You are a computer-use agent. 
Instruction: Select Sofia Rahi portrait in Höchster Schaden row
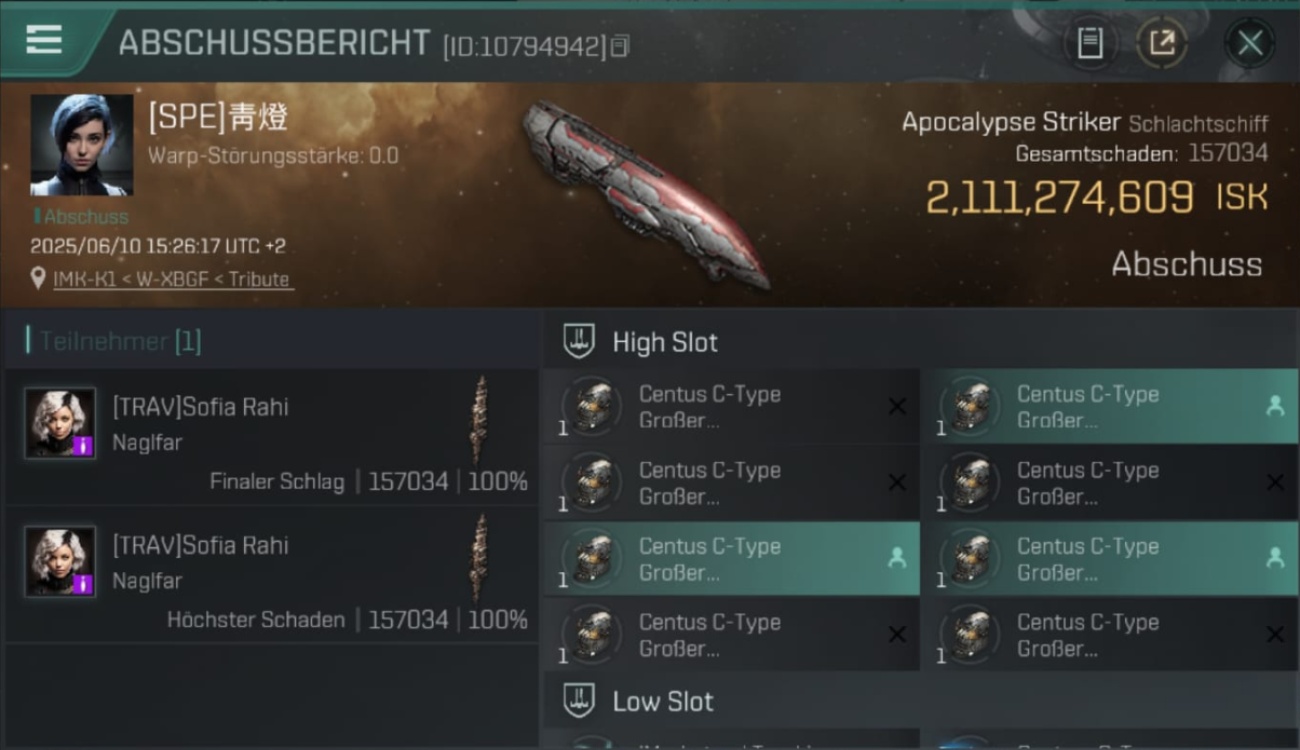[x=60, y=561]
